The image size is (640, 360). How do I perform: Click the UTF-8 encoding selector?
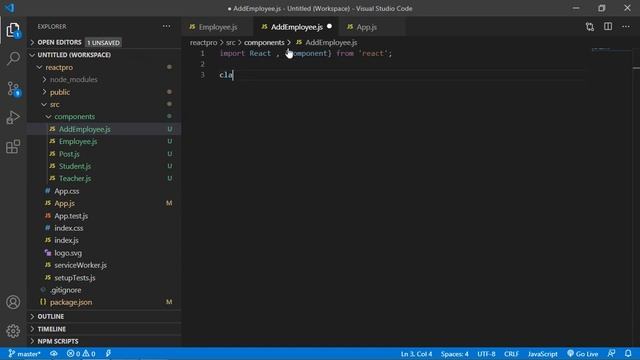[486, 354]
